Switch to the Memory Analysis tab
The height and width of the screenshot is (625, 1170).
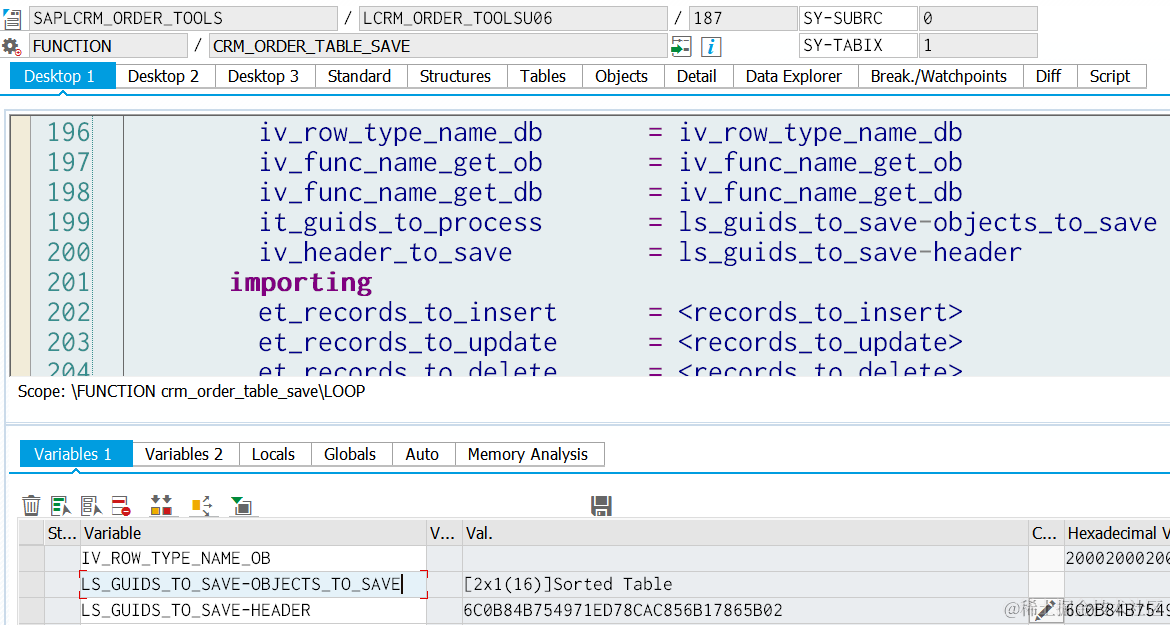click(528, 454)
